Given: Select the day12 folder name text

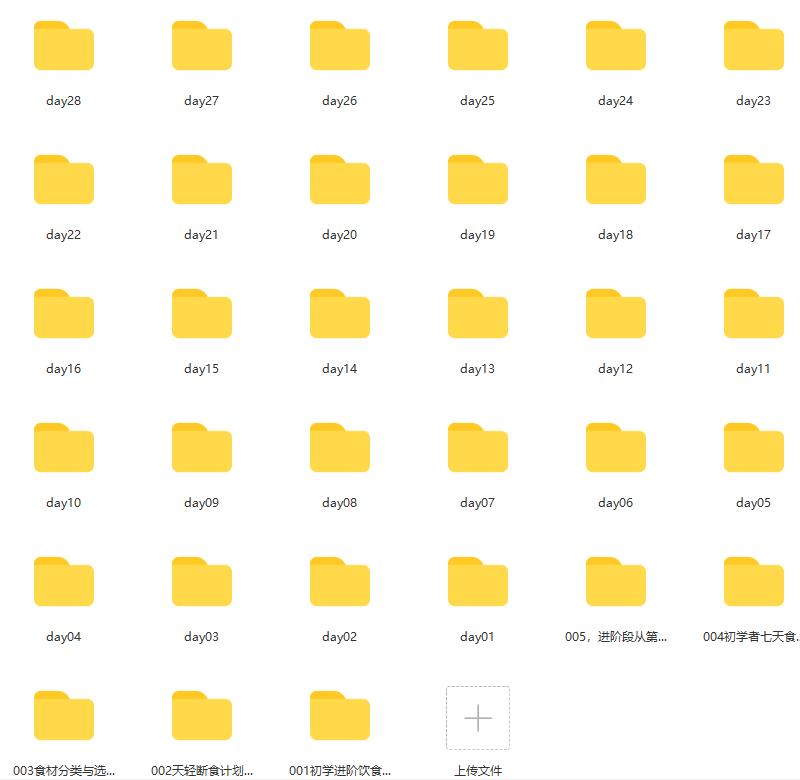Looking at the screenshot, I should point(616,369).
